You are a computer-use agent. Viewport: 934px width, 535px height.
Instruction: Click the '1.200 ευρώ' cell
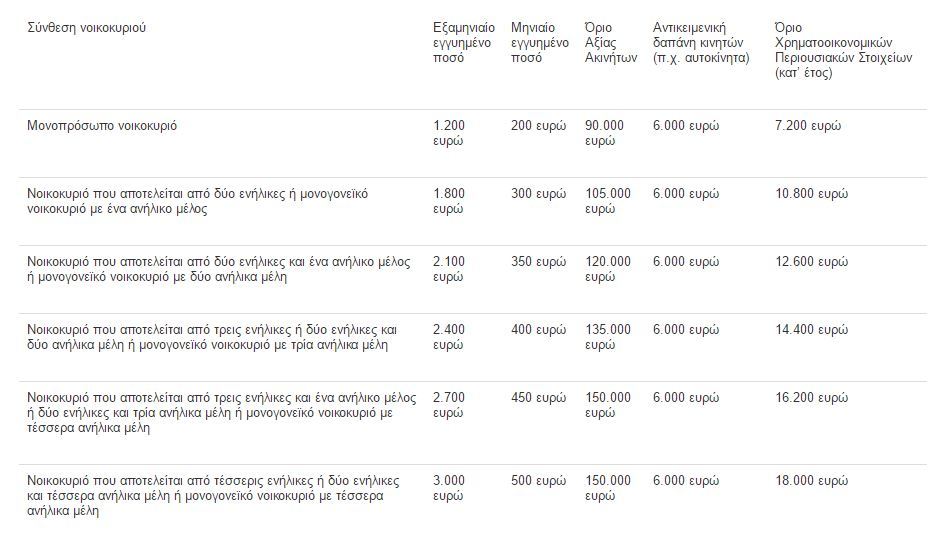coord(449,133)
